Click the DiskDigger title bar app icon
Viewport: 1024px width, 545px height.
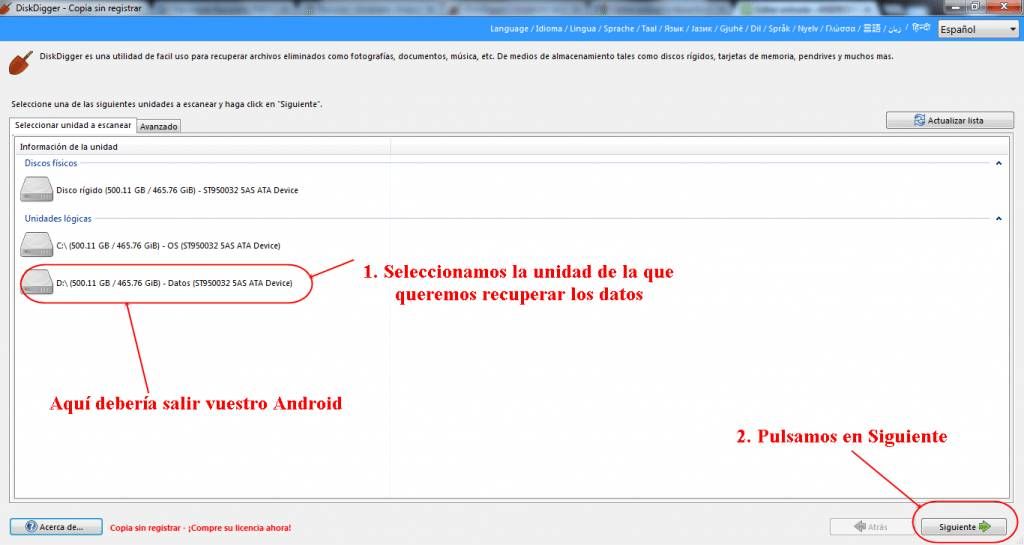pos(6,8)
